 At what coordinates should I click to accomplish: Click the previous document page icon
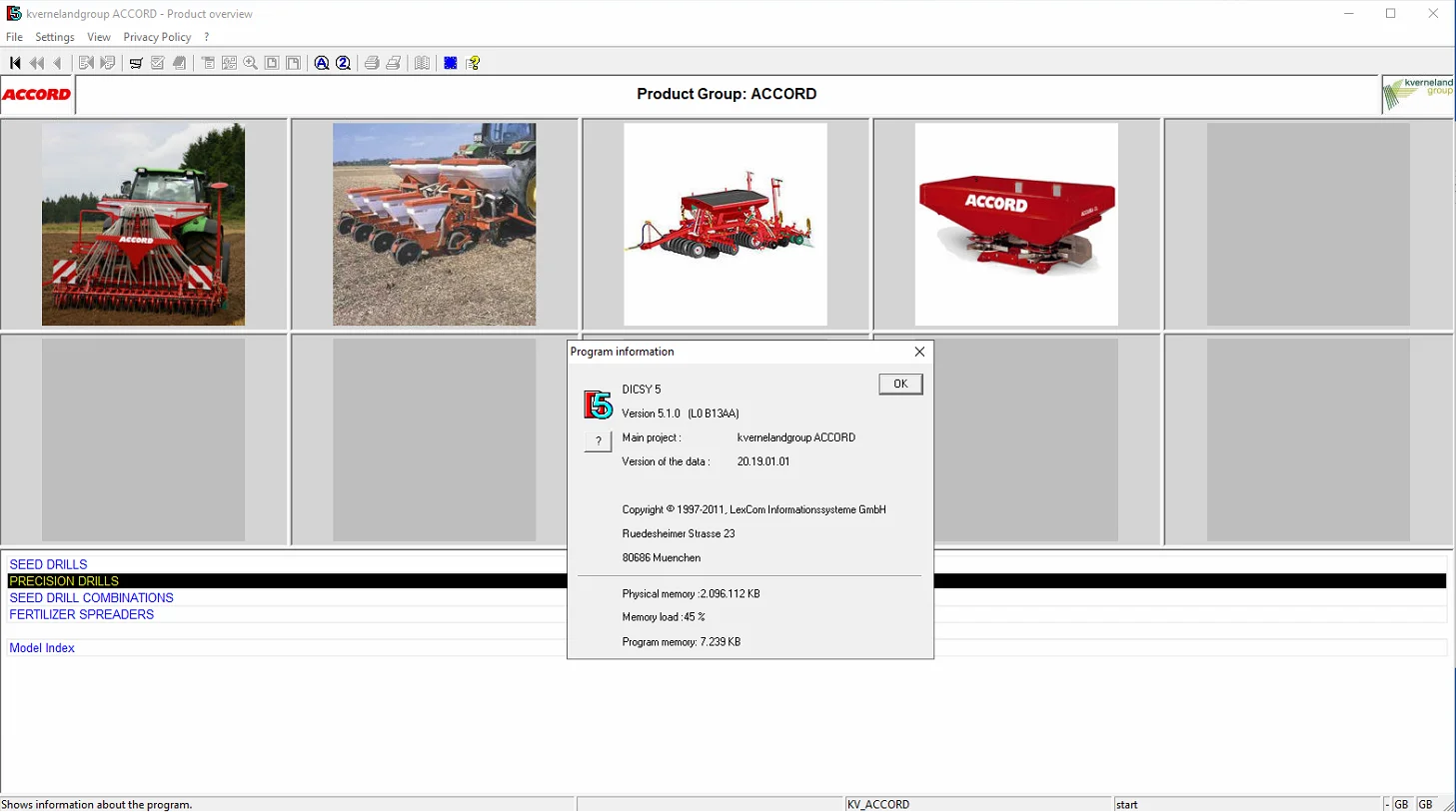point(86,63)
